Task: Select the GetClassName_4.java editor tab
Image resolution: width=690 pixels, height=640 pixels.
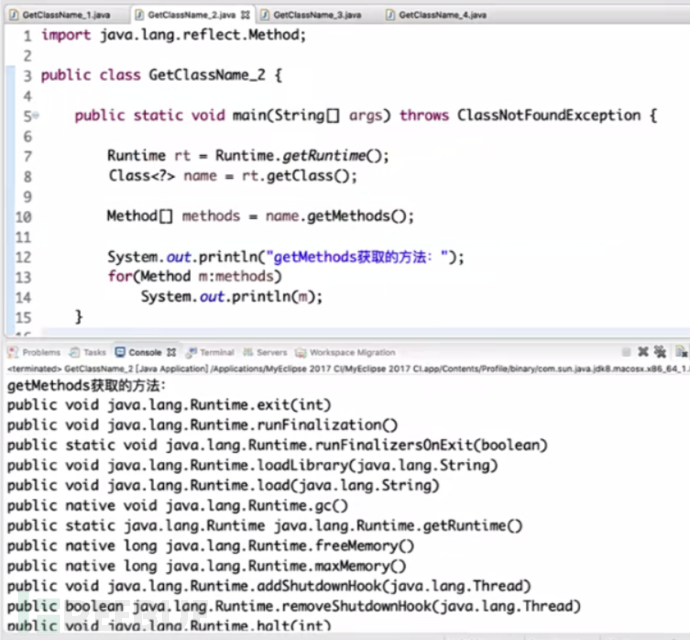Action: click(x=440, y=16)
